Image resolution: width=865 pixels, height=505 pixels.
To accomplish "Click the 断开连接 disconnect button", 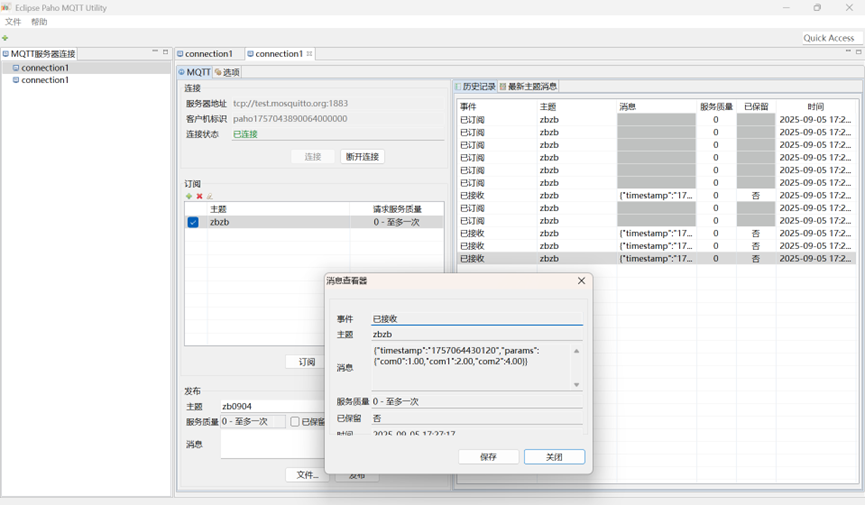I will 361,157.
